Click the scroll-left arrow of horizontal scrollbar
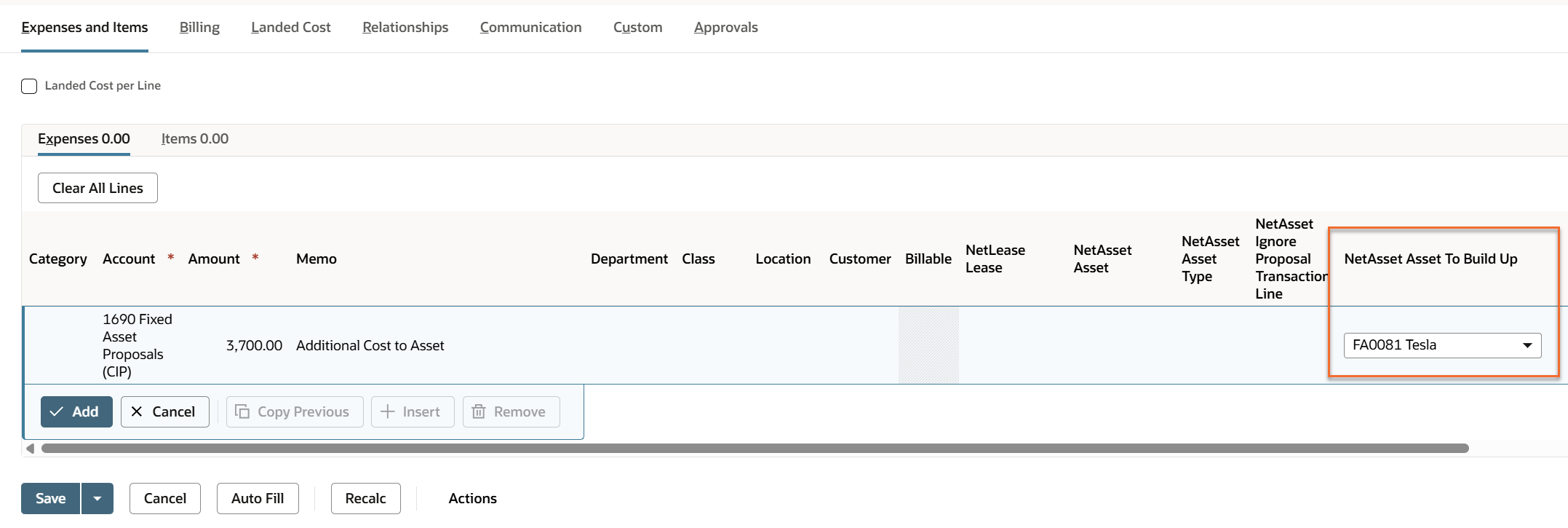The height and width of the screenshot is (528, 1568). coord(30,448)
